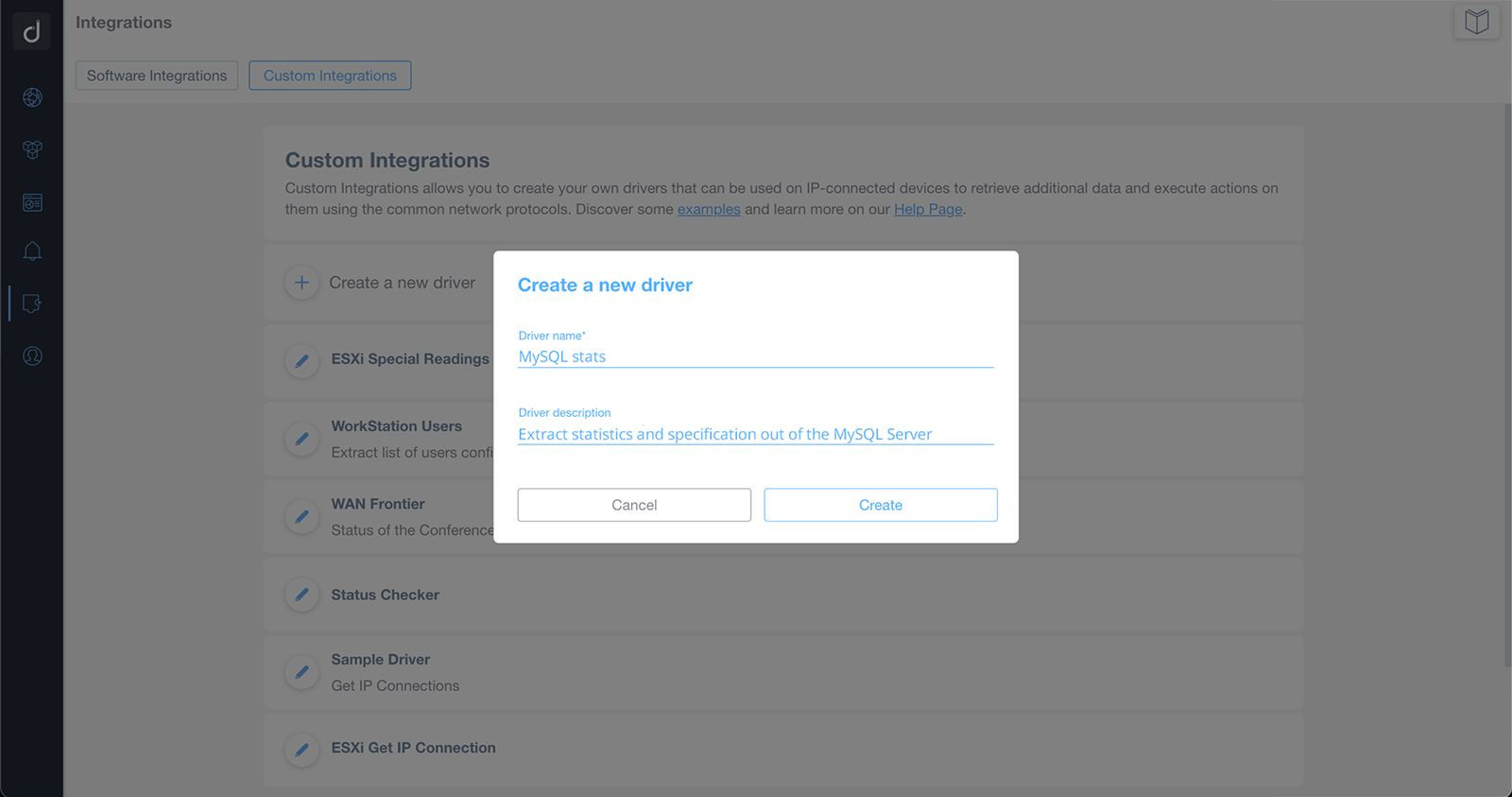Open the cubes icon in sidebar

(32, 149)
